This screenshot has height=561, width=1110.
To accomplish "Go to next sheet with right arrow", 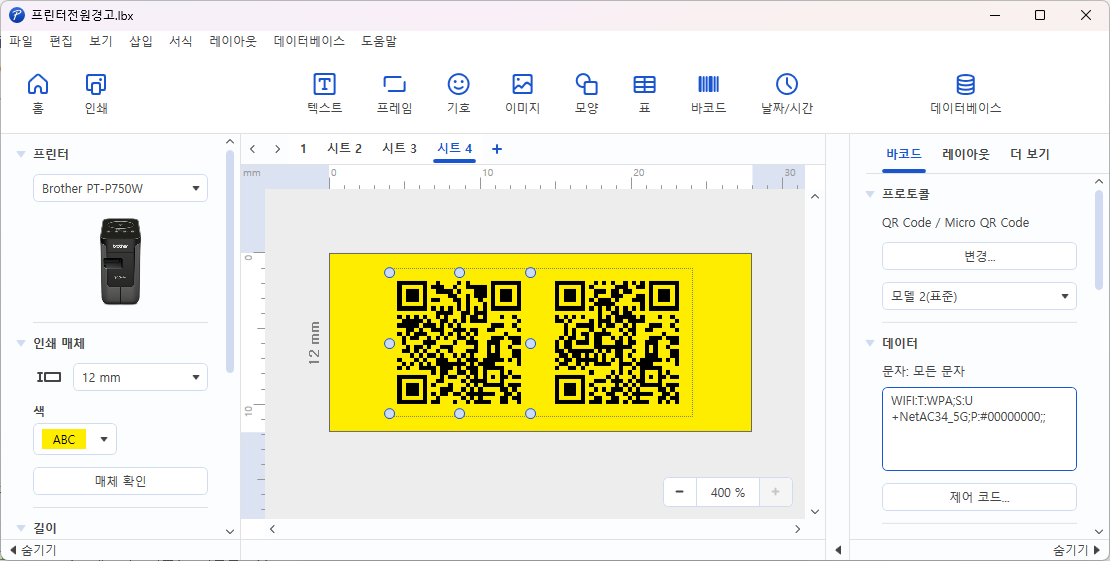I will (x=278, y=149).
